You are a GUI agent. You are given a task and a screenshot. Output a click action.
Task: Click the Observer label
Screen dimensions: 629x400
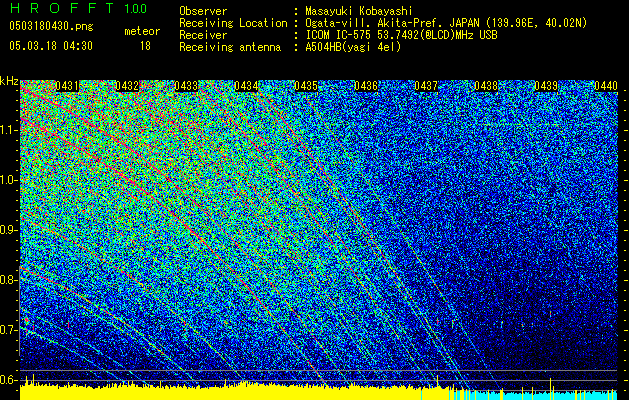tap(203, 11)
